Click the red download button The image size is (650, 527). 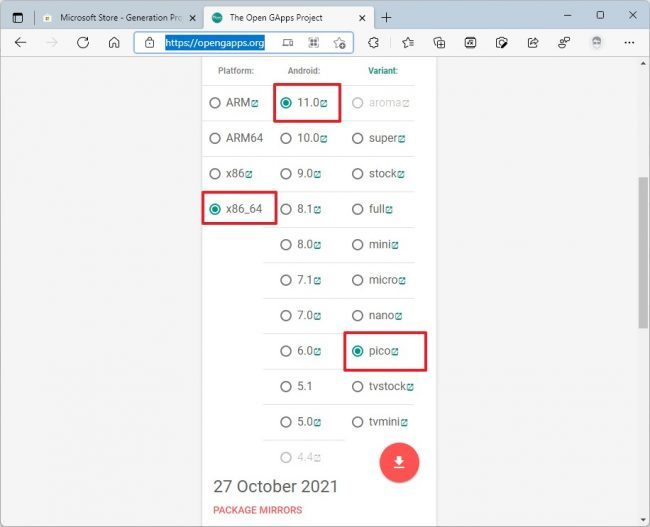tap(399, 462)
